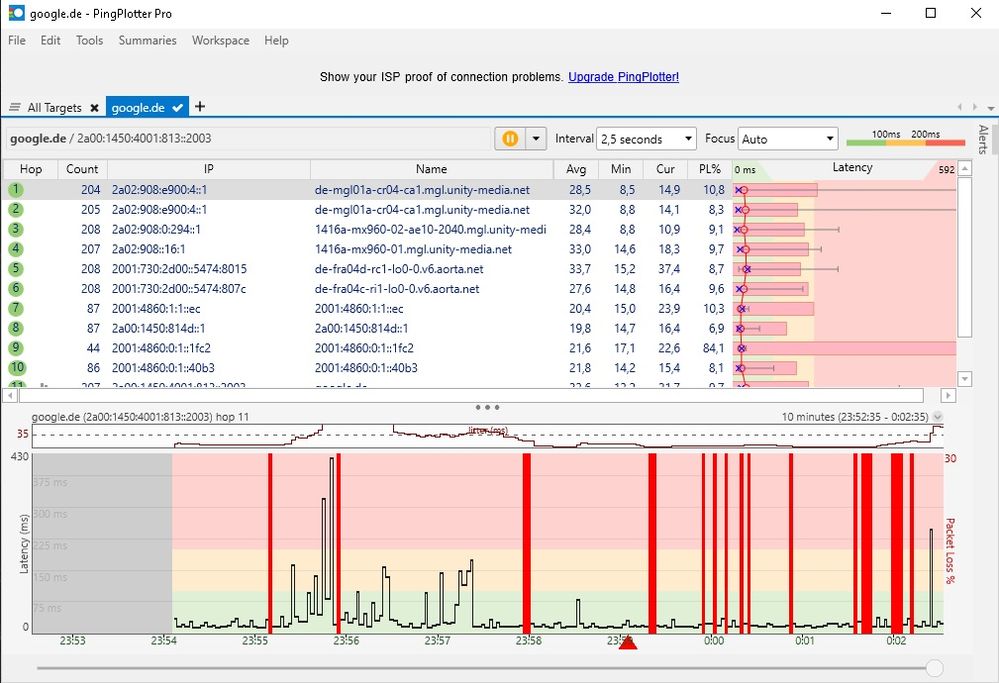Expand the timeline graph time range chevron

[938, 416]
